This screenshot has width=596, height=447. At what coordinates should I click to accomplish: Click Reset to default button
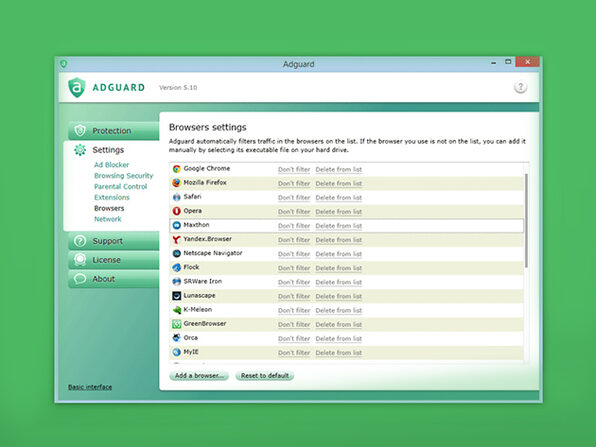coord(265,376)
